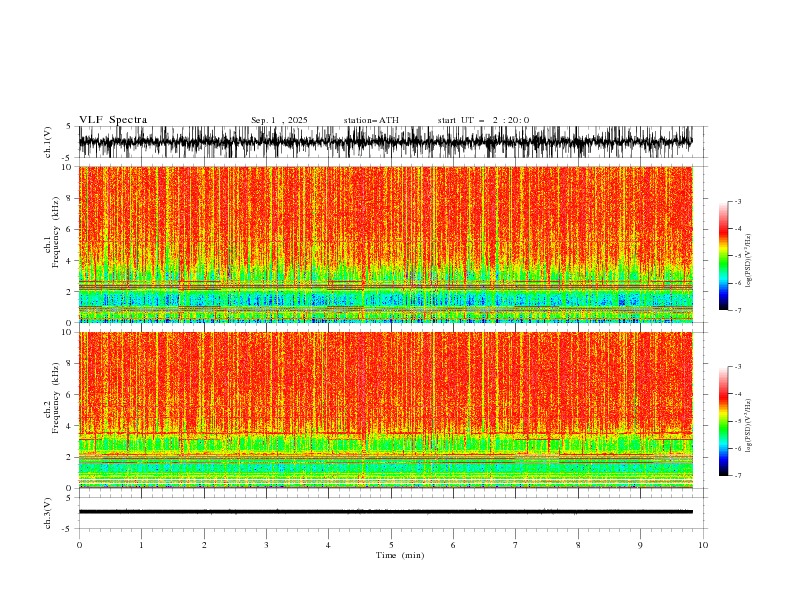
Task: Click the 'start UT = 2:20:0' label
Action: point(483,120)
